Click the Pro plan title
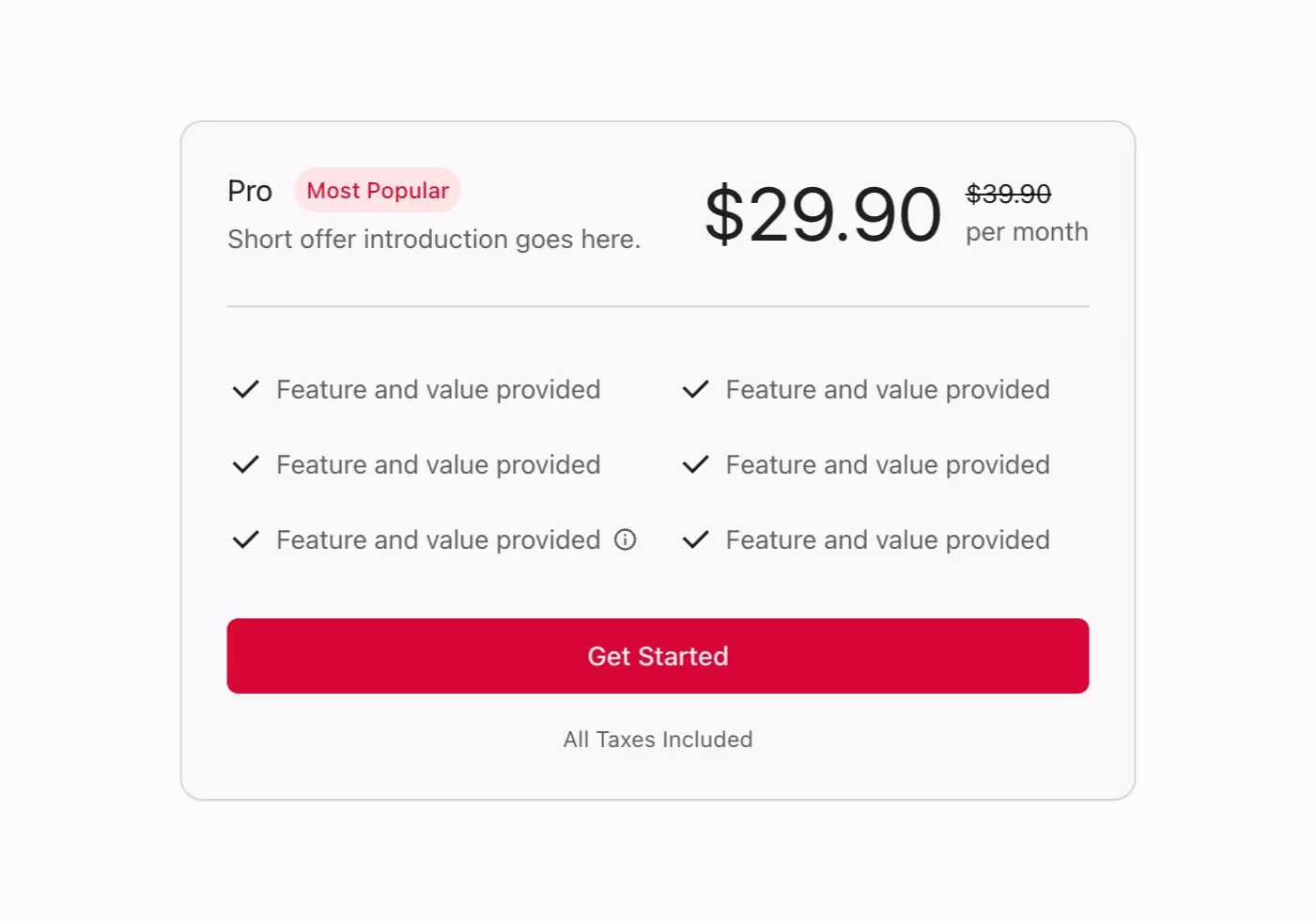 249,191
